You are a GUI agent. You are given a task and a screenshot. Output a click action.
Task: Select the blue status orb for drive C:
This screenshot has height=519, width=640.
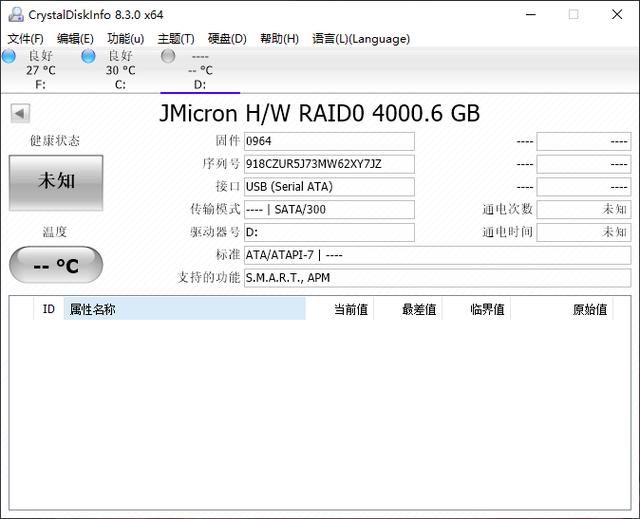tap(88, 56)
